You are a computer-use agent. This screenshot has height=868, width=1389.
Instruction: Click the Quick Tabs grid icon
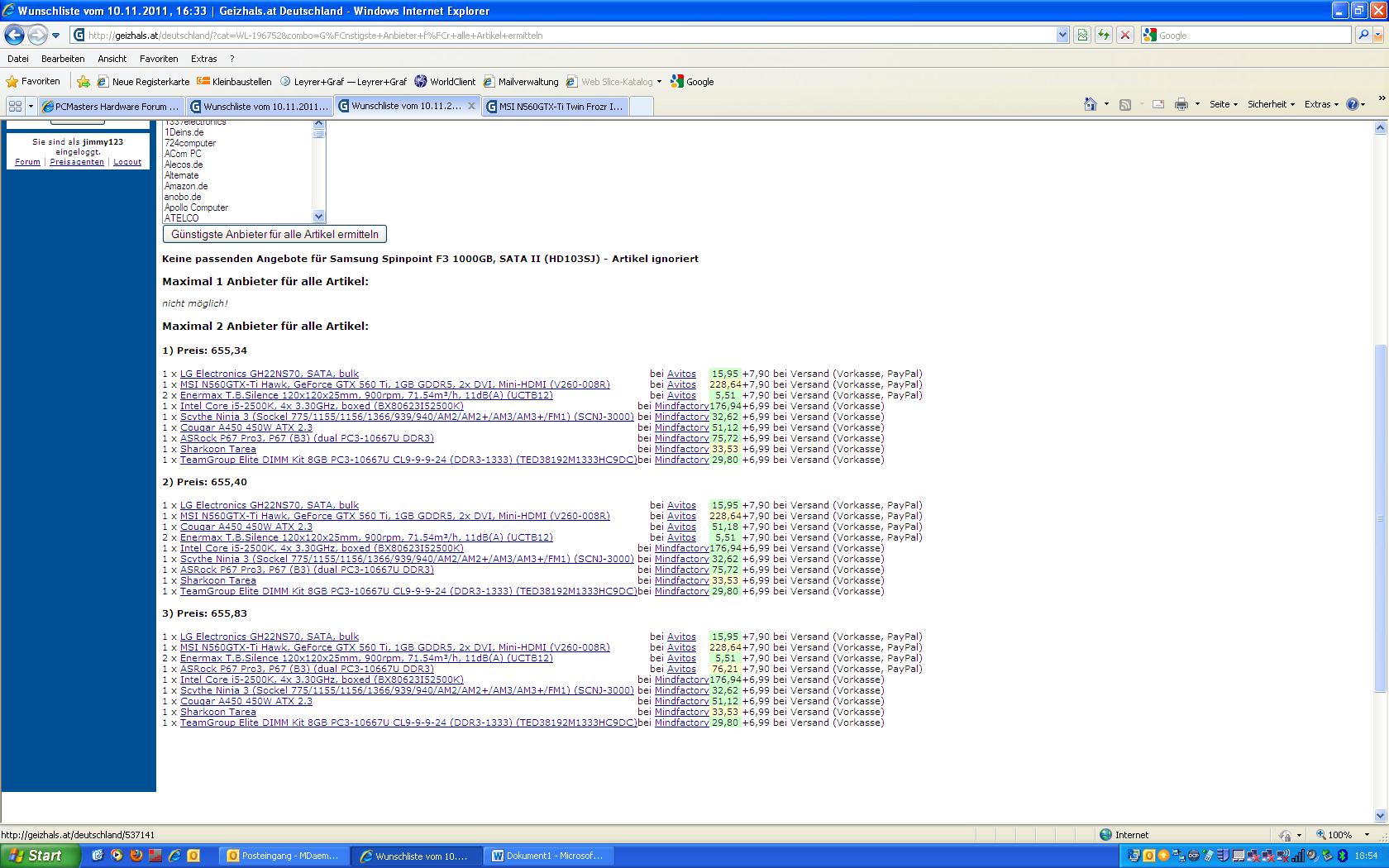pos(15,106)
